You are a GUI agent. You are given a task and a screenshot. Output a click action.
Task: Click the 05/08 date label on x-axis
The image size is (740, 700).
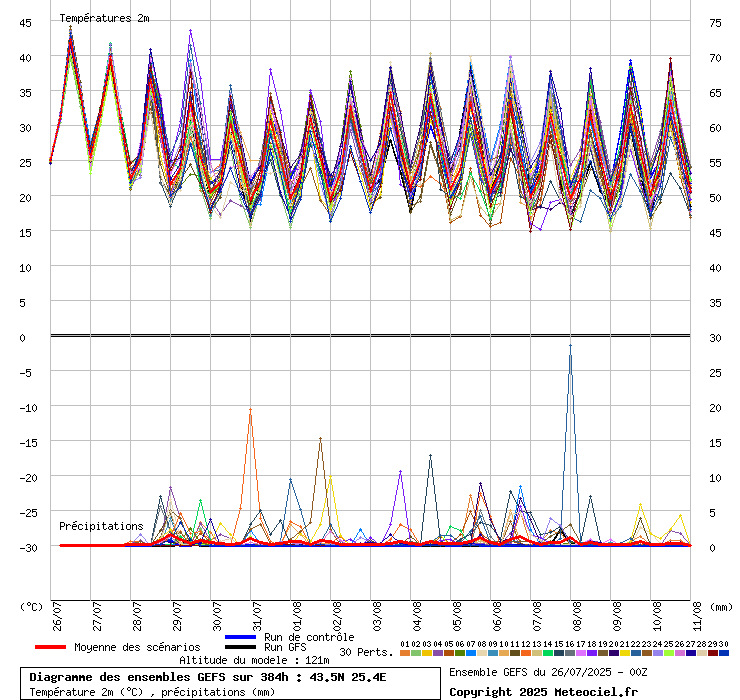coord(457,616)
